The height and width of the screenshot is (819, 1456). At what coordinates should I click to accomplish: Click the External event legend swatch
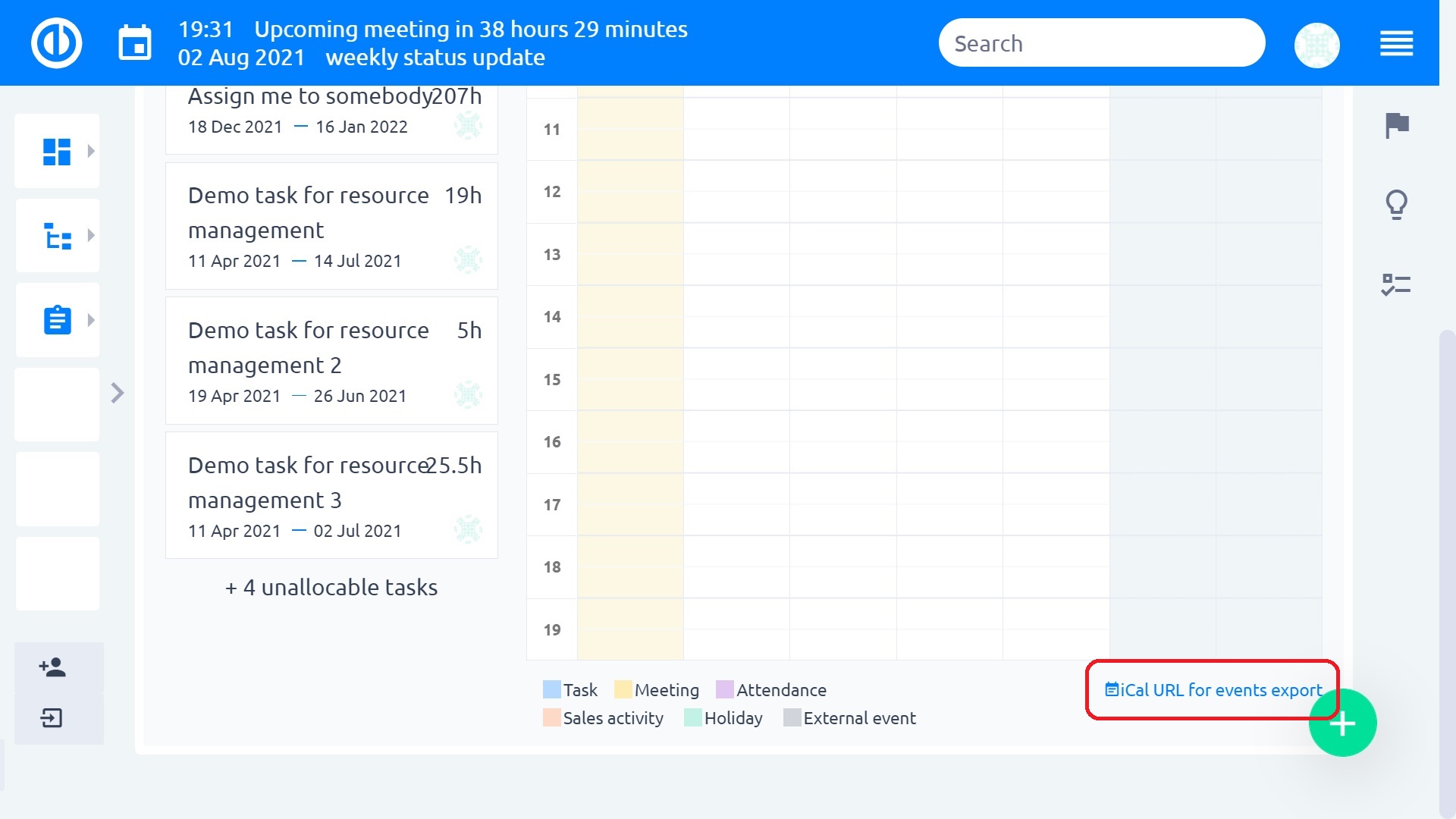(792, 717)
